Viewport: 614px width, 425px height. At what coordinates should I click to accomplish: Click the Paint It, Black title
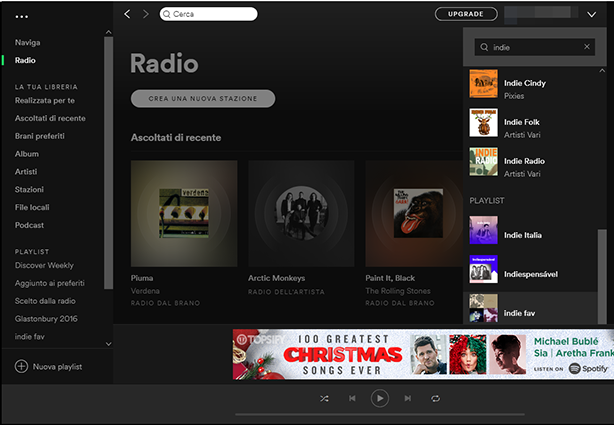pyautogui.click(x=390, y=278)
